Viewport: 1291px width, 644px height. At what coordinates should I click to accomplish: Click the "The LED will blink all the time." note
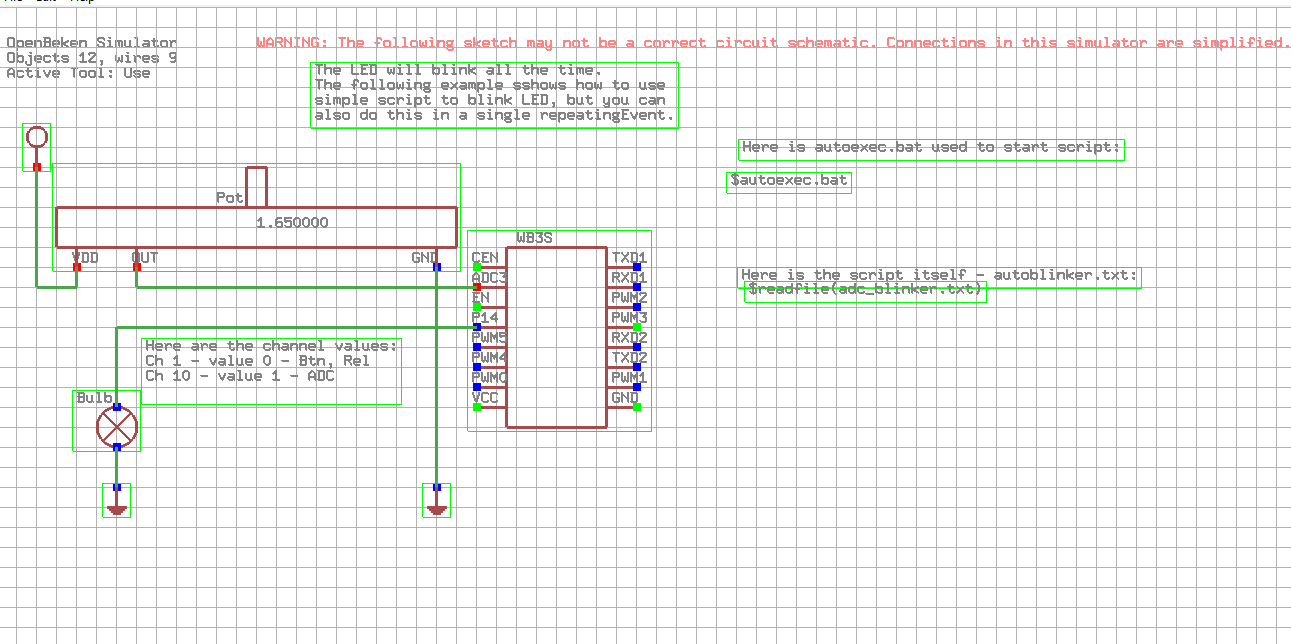pos(459,71)
